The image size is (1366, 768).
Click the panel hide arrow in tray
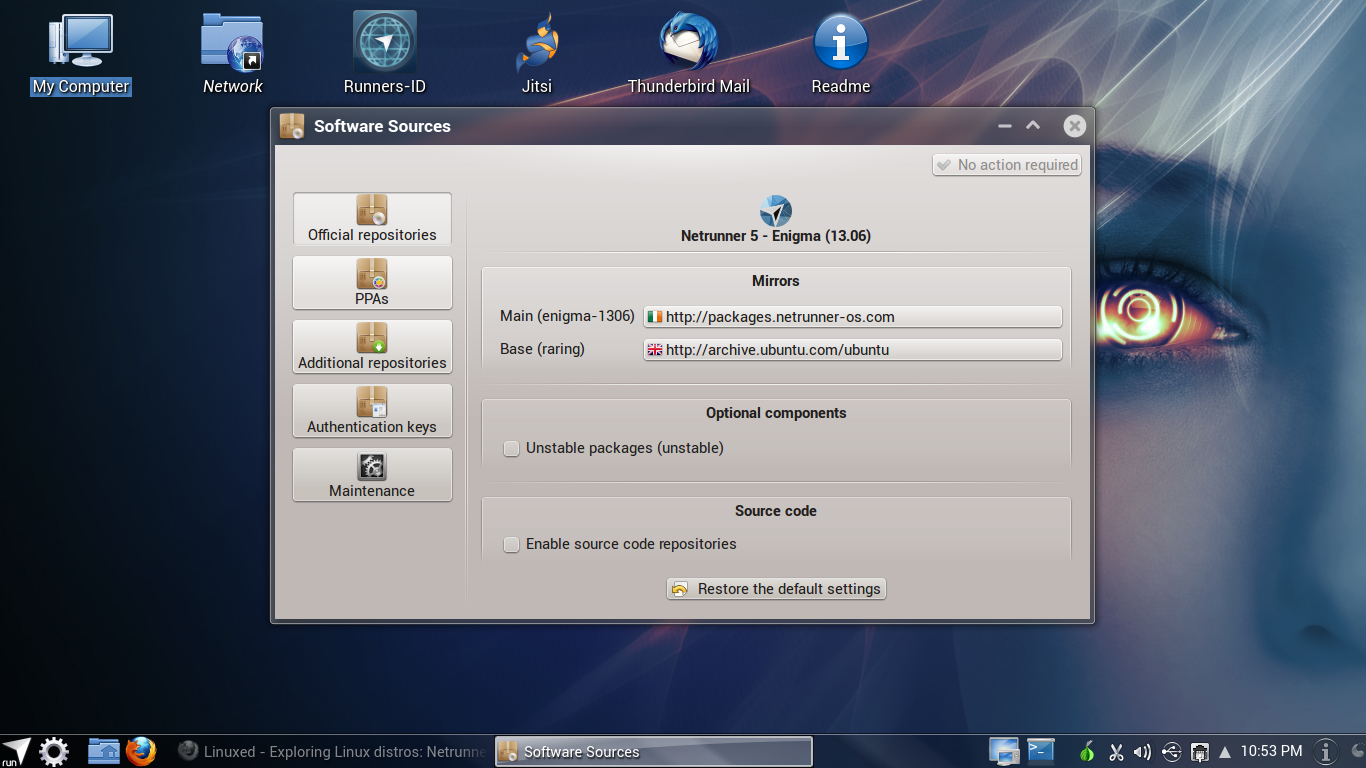click(1224, 751)
